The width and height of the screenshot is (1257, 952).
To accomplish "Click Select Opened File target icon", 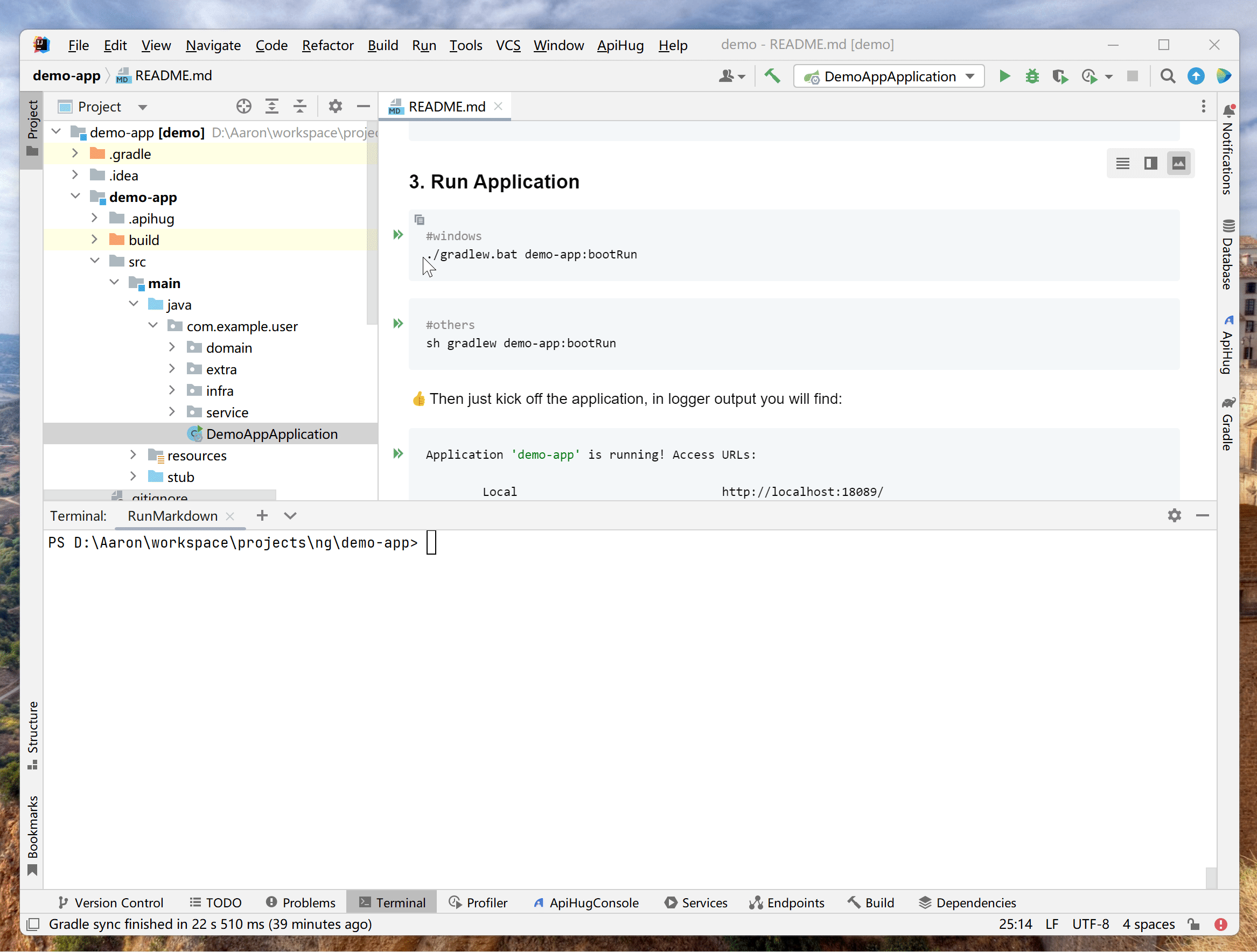I will click(244, 106).
